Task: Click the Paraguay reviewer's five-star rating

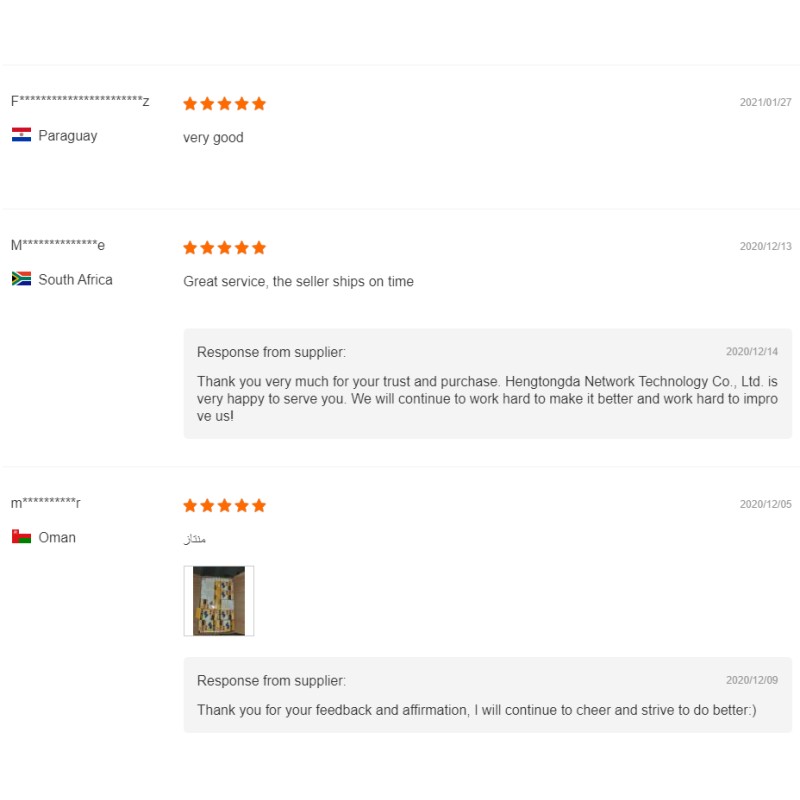Action: point(224,103)
